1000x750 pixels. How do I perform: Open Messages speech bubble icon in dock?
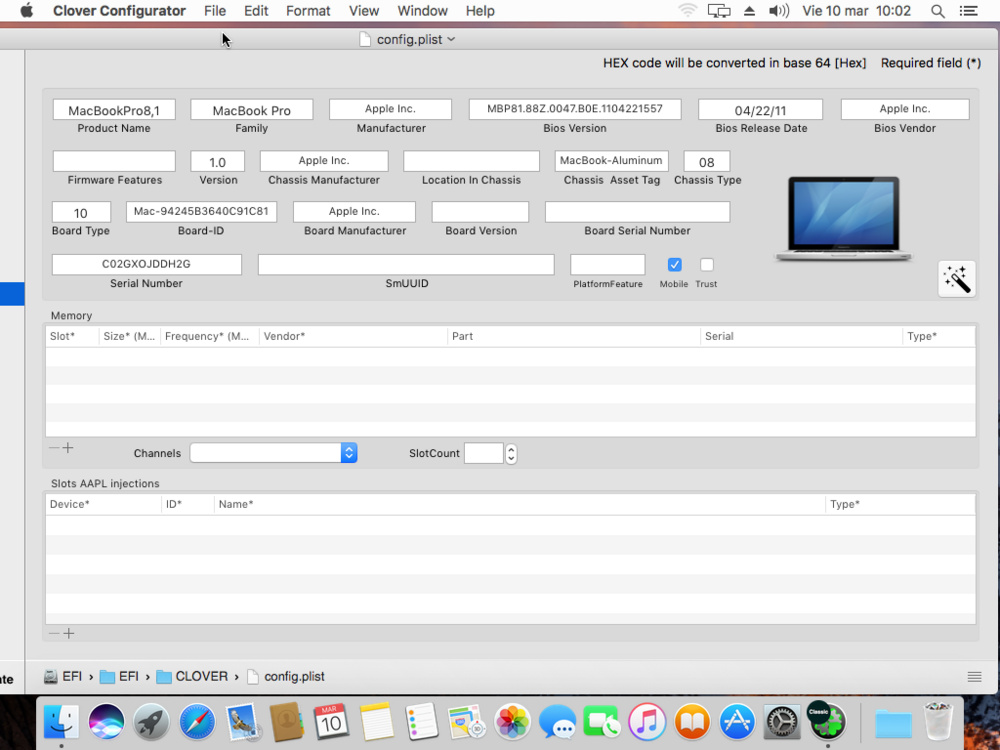(x=557, y=722)
